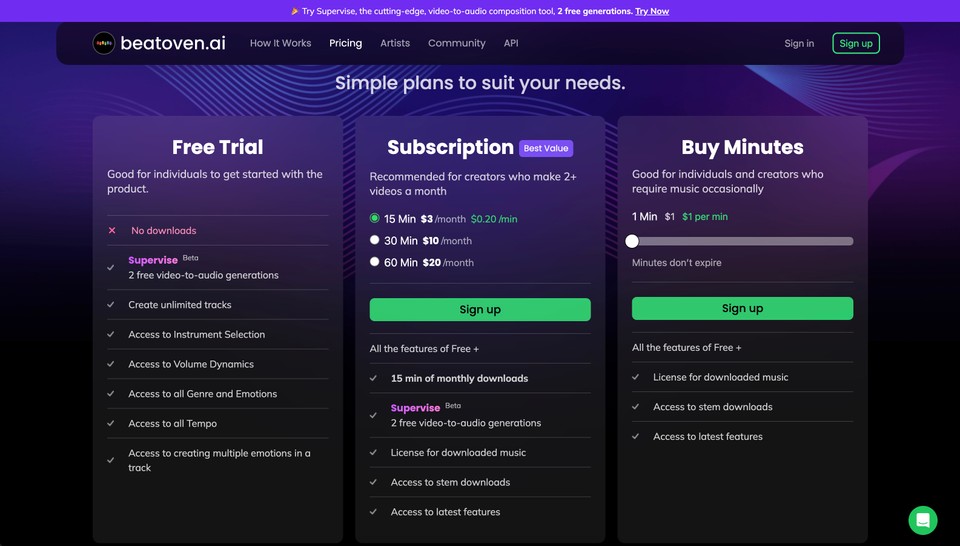This screenshot has height=546, width=960.
Task: Select the 15 Min $3/month plan
Action: (375, 219)
